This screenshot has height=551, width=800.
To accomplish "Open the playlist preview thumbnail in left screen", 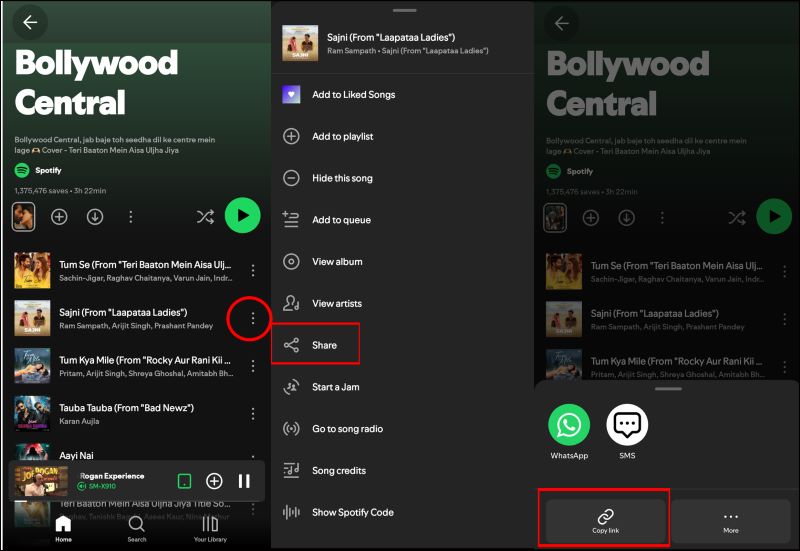I will point(23,217).
